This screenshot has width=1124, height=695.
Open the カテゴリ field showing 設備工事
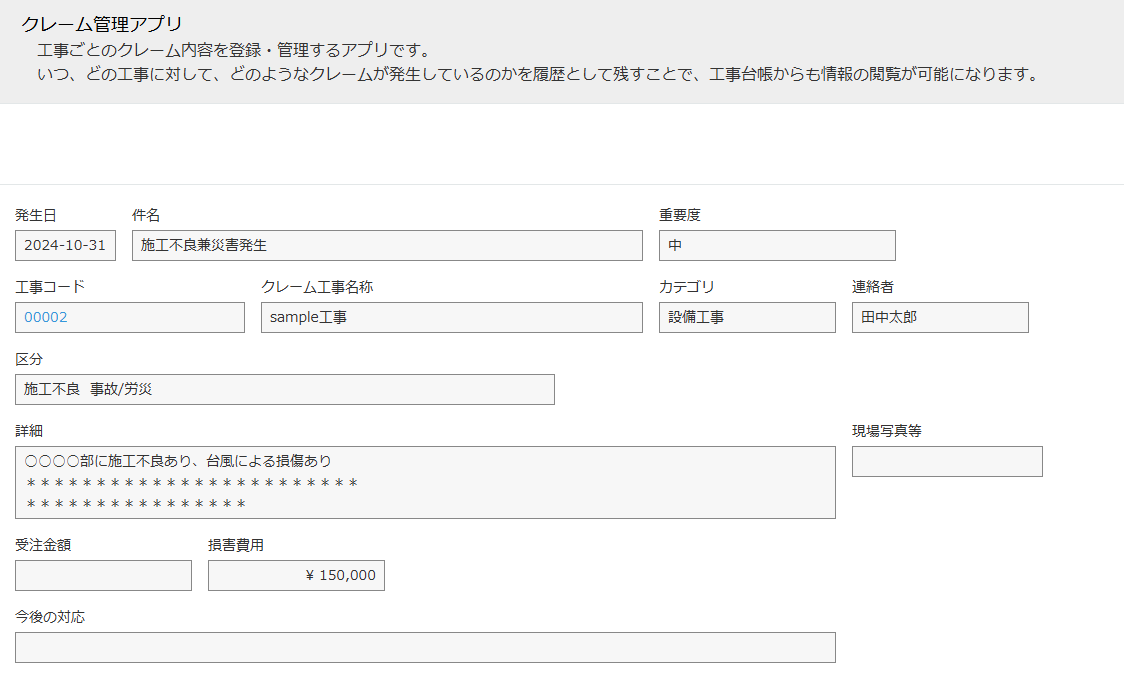(x=747, y=317)
